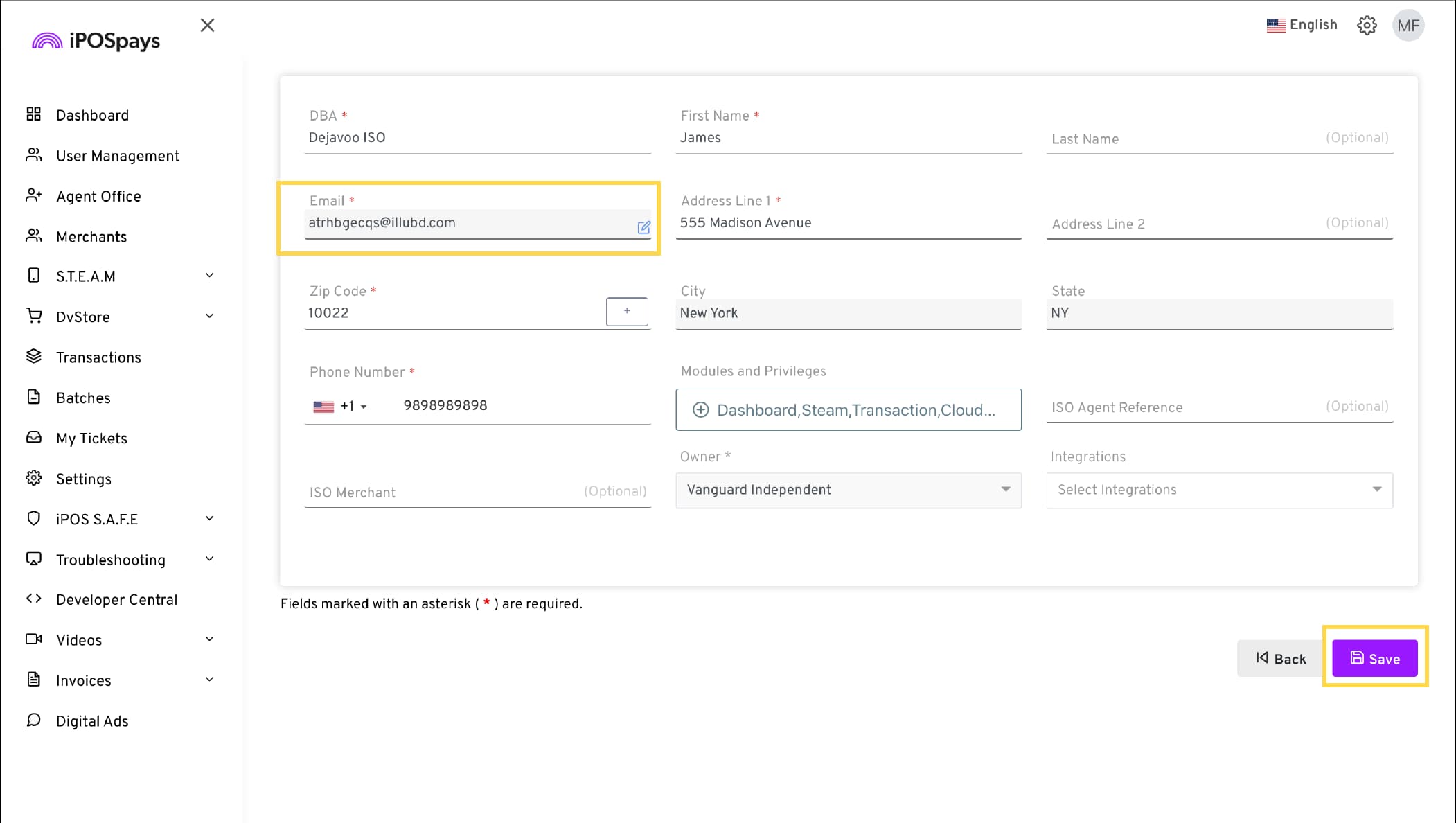The width and height of the screenshot is (1456, 823).
Task: Expand the Troubleshooting submenu
Action: [209, 559]
